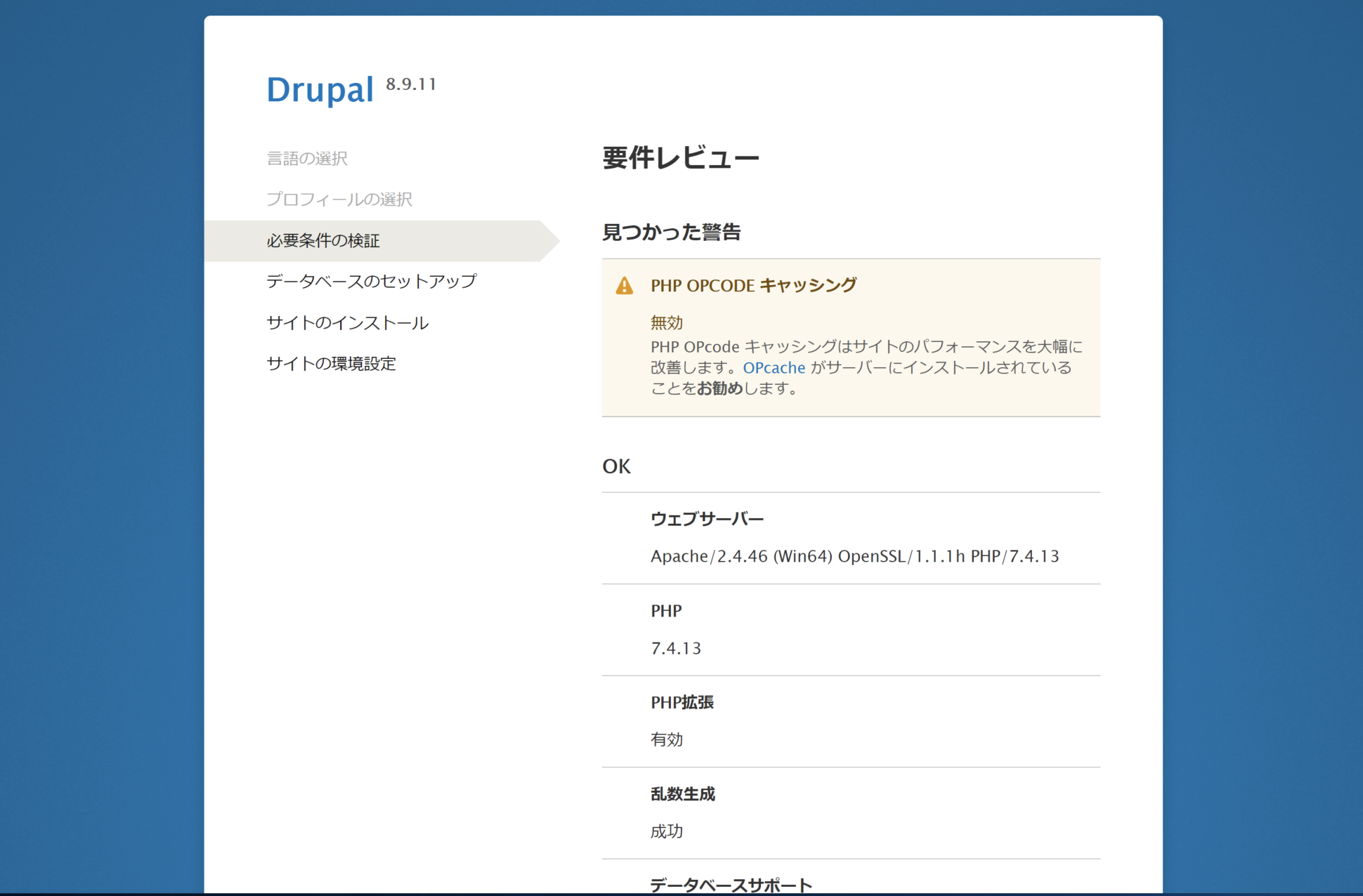Click the 有効 value under PHP拡張

coord(667,739)
